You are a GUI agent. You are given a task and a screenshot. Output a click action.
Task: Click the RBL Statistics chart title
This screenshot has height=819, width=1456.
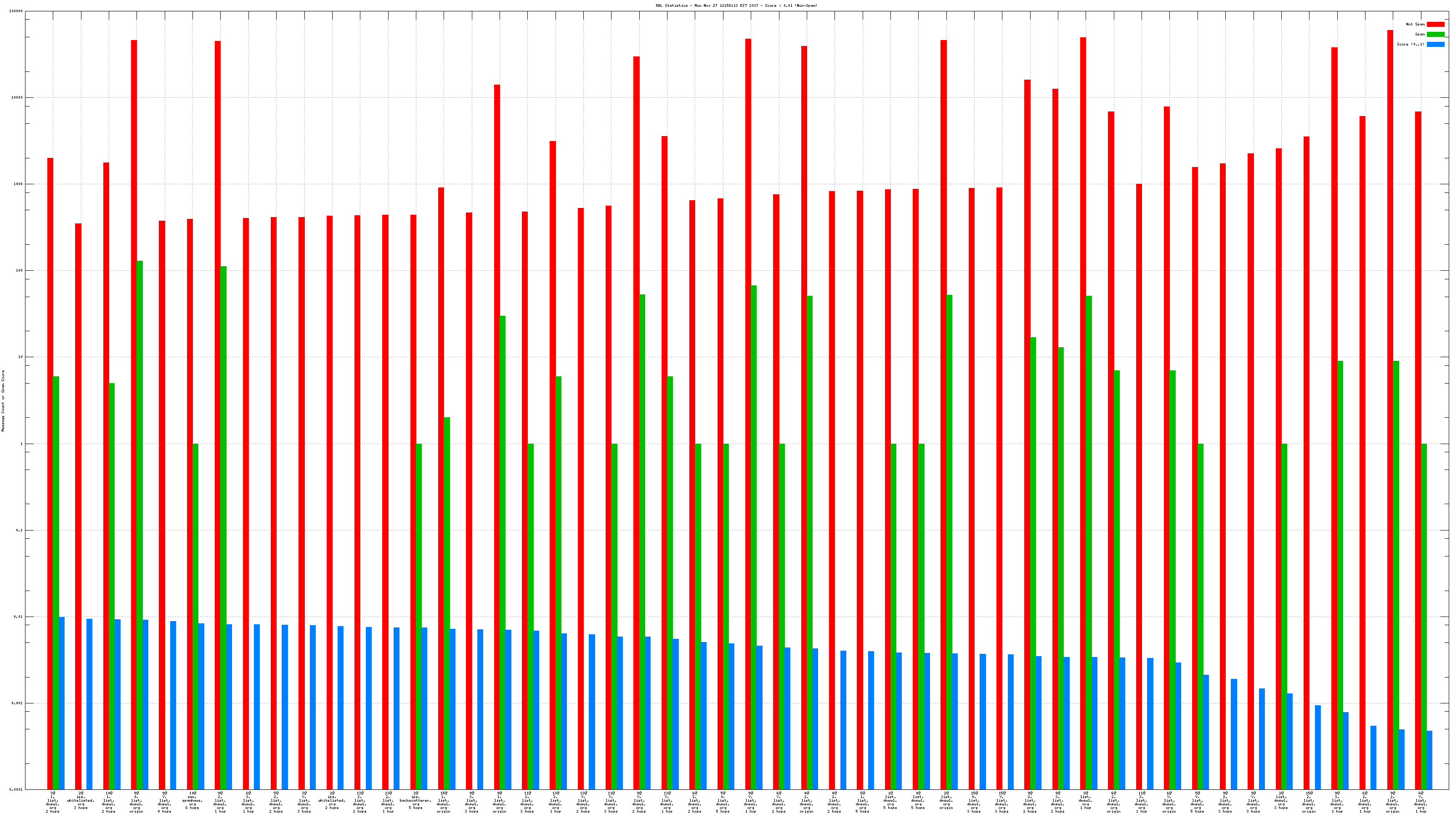pyautogui.click(x=736, y=5)
